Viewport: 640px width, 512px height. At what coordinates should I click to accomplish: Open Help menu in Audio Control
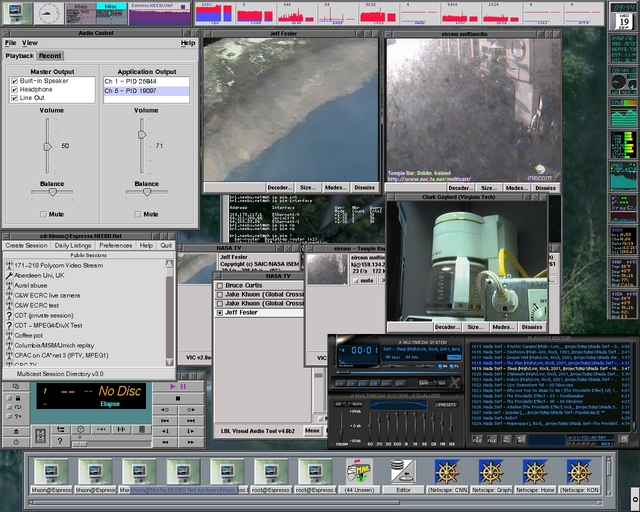(188, 43)
